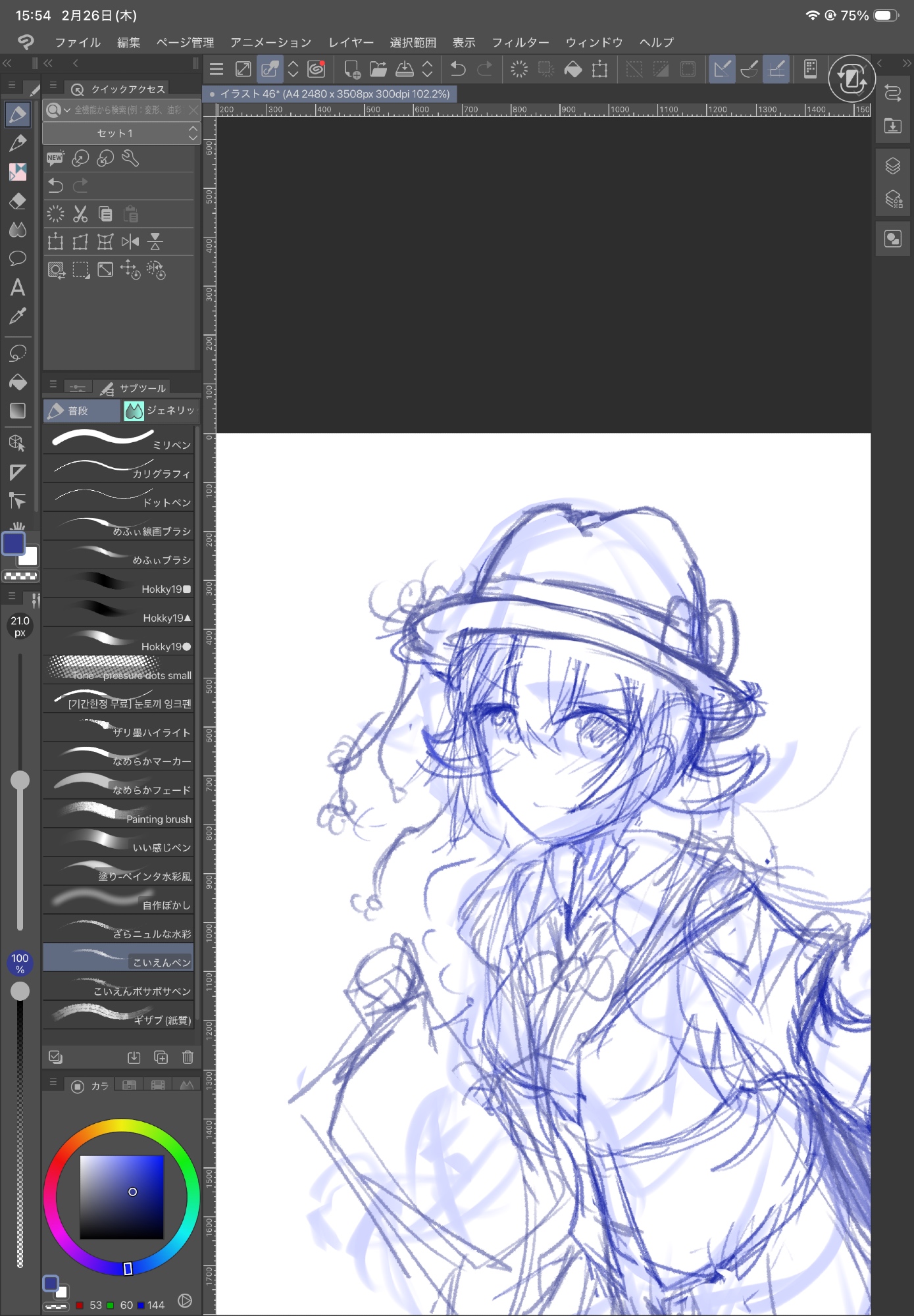
Task: Click the scissors Cut icon in Quick Access
Action: [80, 214]
